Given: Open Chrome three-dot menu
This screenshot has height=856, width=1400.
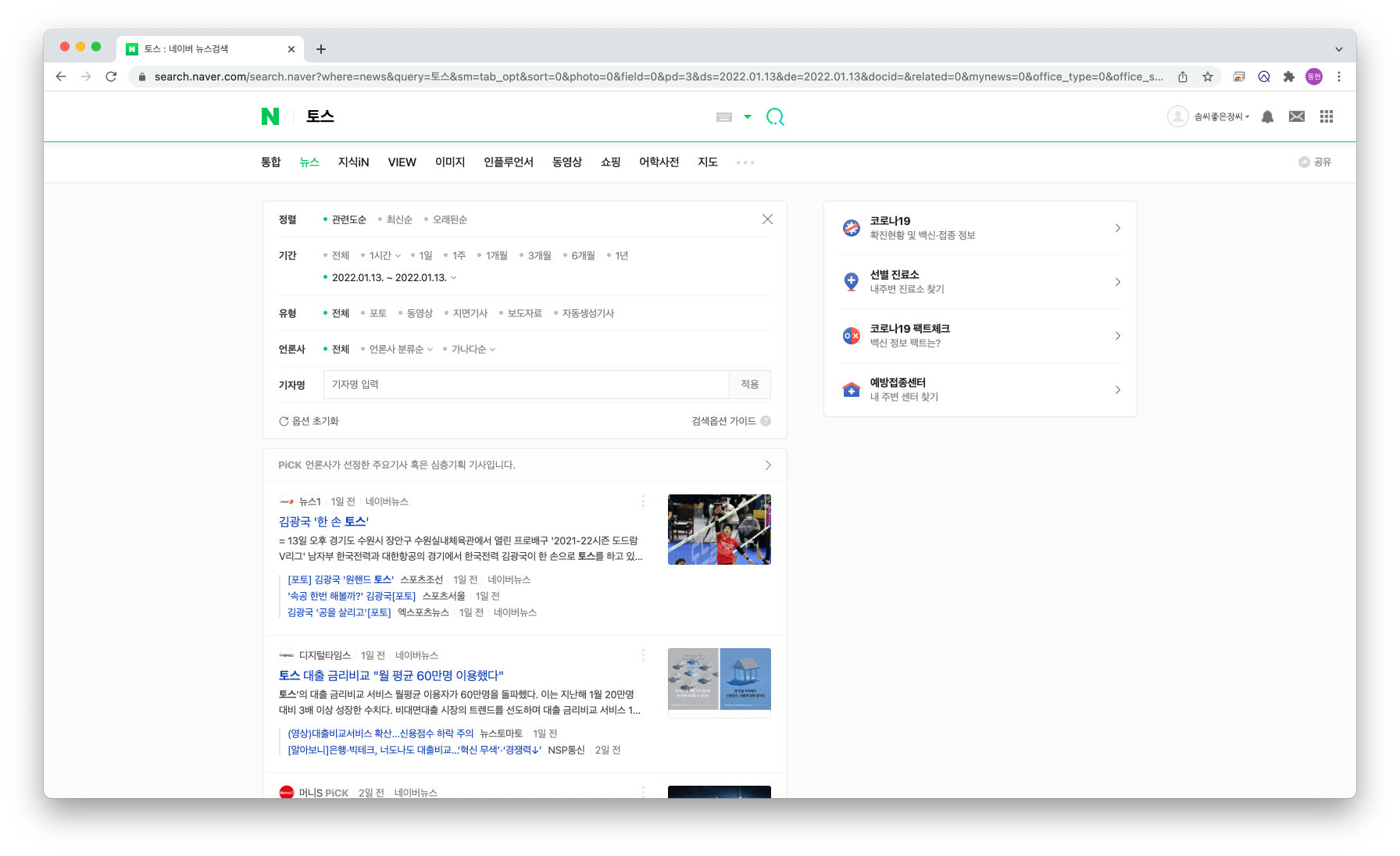Looking at the screenshot, I should (x=1339, y=77).
